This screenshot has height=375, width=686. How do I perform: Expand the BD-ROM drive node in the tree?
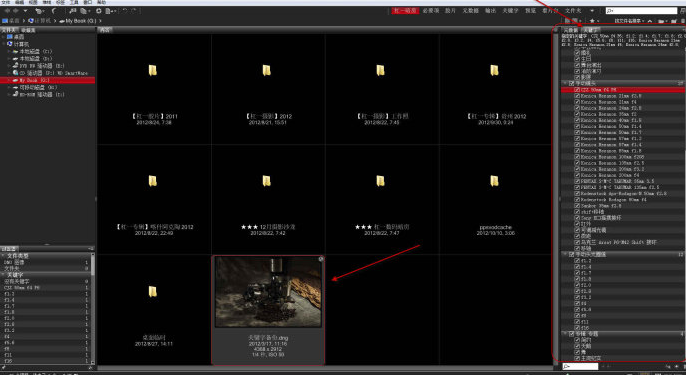9,95
